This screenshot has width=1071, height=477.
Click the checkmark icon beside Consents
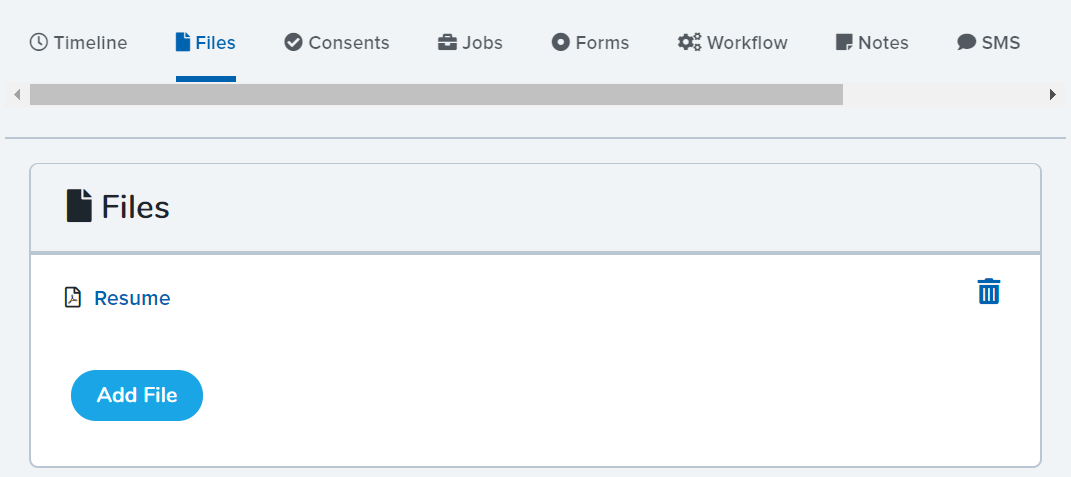click(294, 42)
